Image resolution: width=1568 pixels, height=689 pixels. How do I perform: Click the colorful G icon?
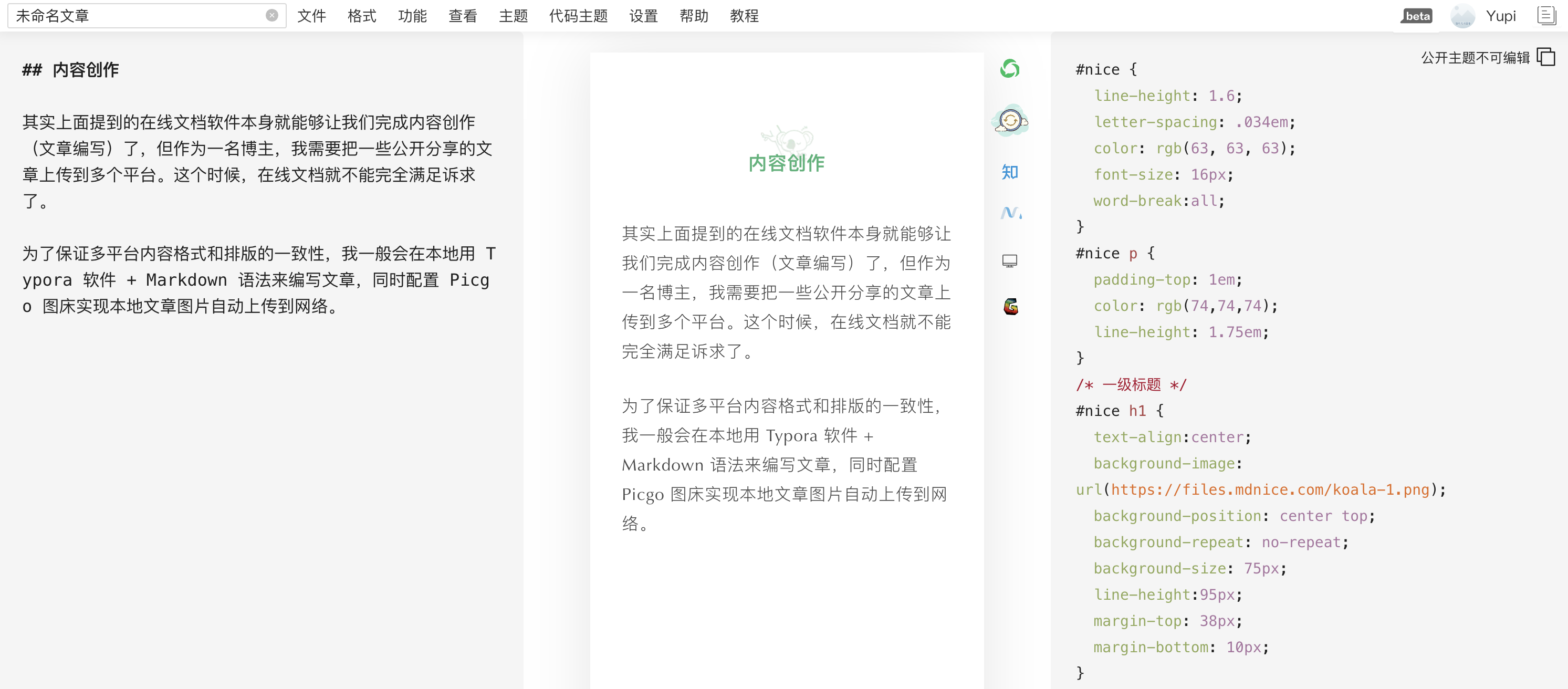point(1010,306)
